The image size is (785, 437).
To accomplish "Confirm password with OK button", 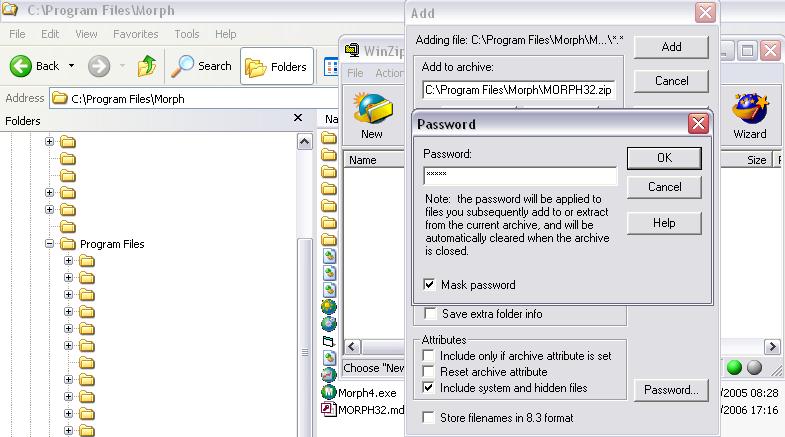I will (x=664, y=158).
